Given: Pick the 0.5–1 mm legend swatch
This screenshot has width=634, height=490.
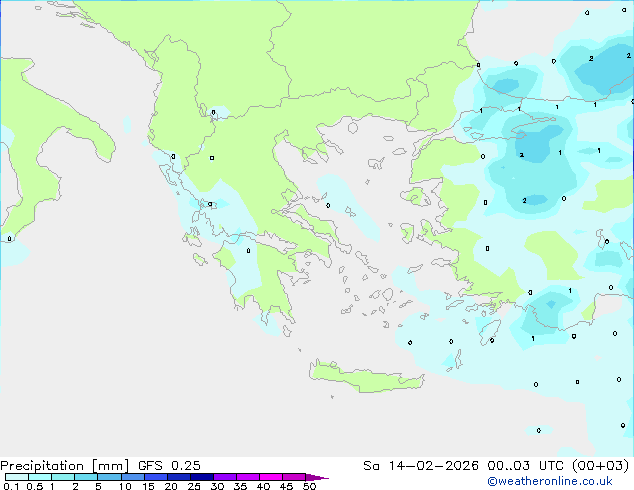Looking at the screenshot, I should point(40,477).
